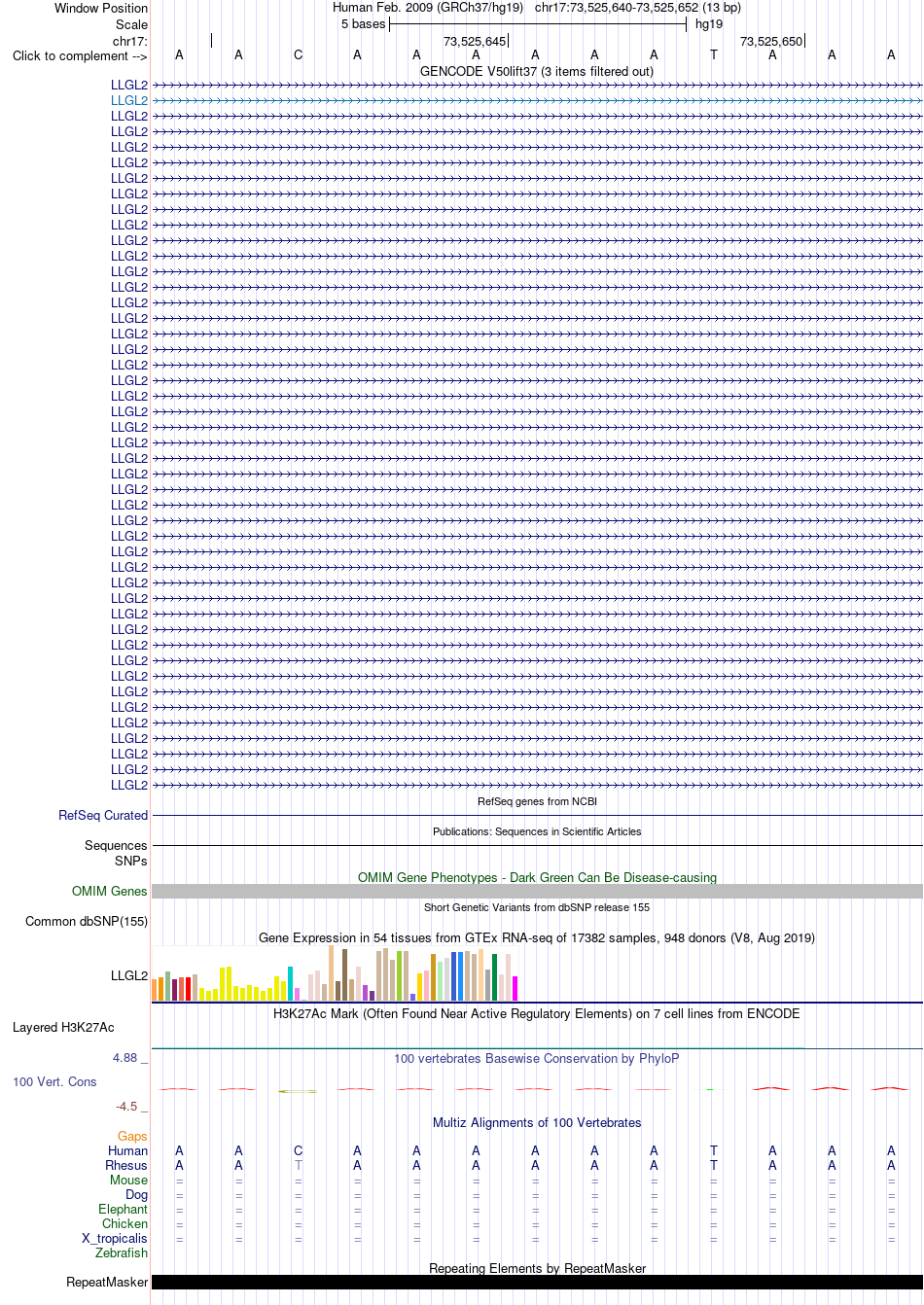
Task: Click the Dog species label
Action: (137, 1194)
